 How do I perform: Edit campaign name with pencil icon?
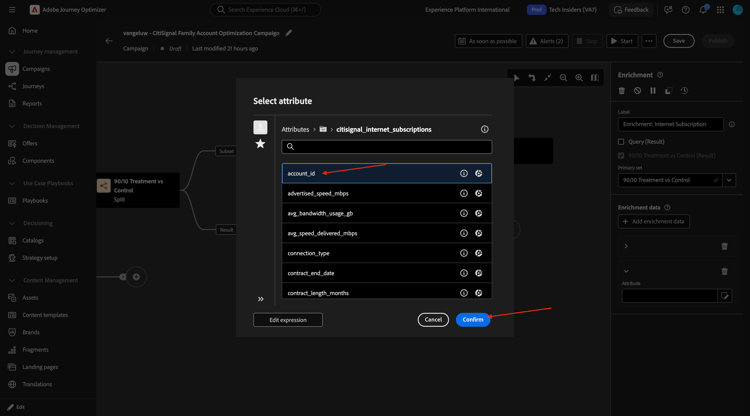[x=288, y=33]
